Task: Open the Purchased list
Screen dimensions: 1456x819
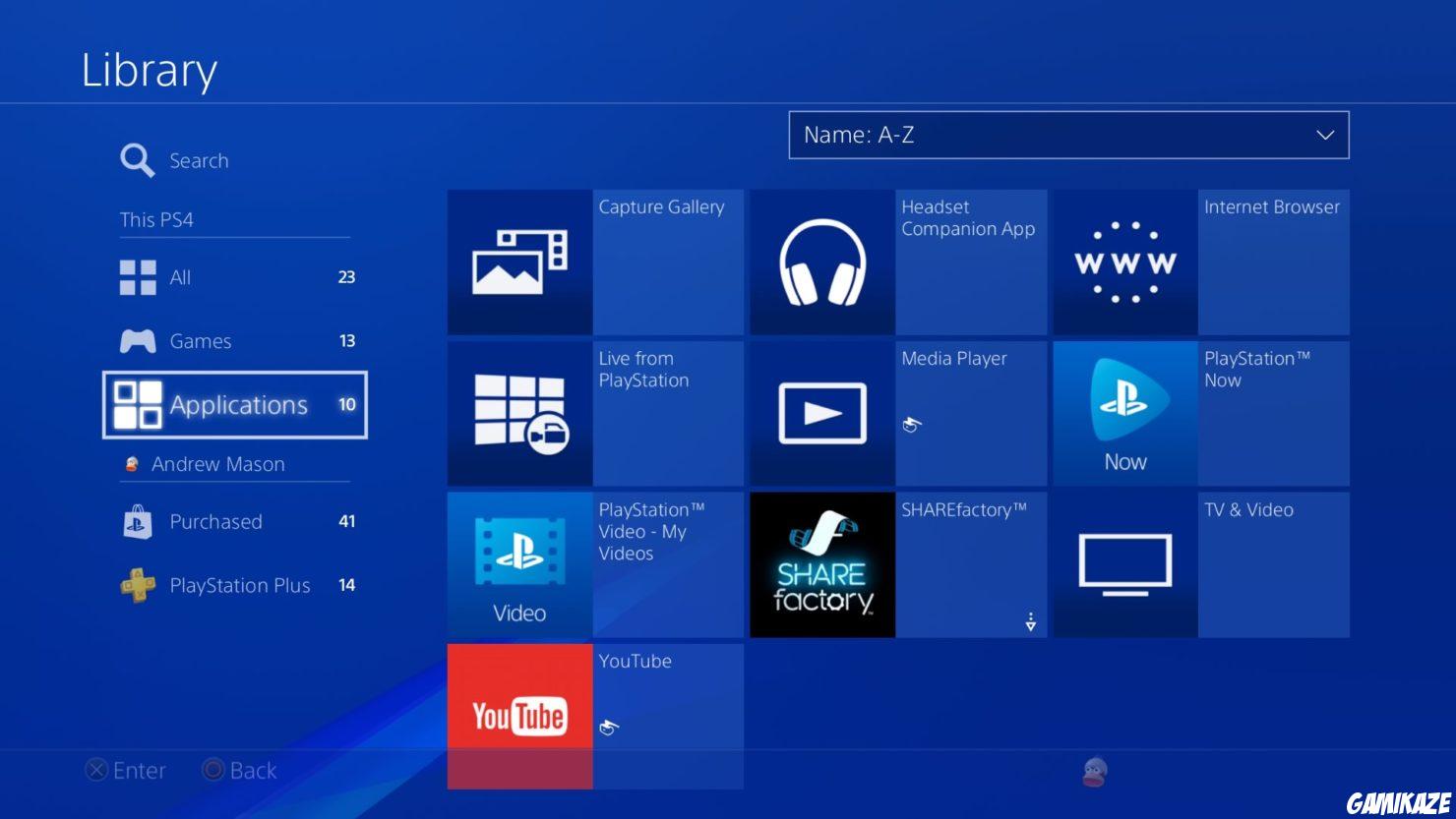Action: tap(216, 521)
